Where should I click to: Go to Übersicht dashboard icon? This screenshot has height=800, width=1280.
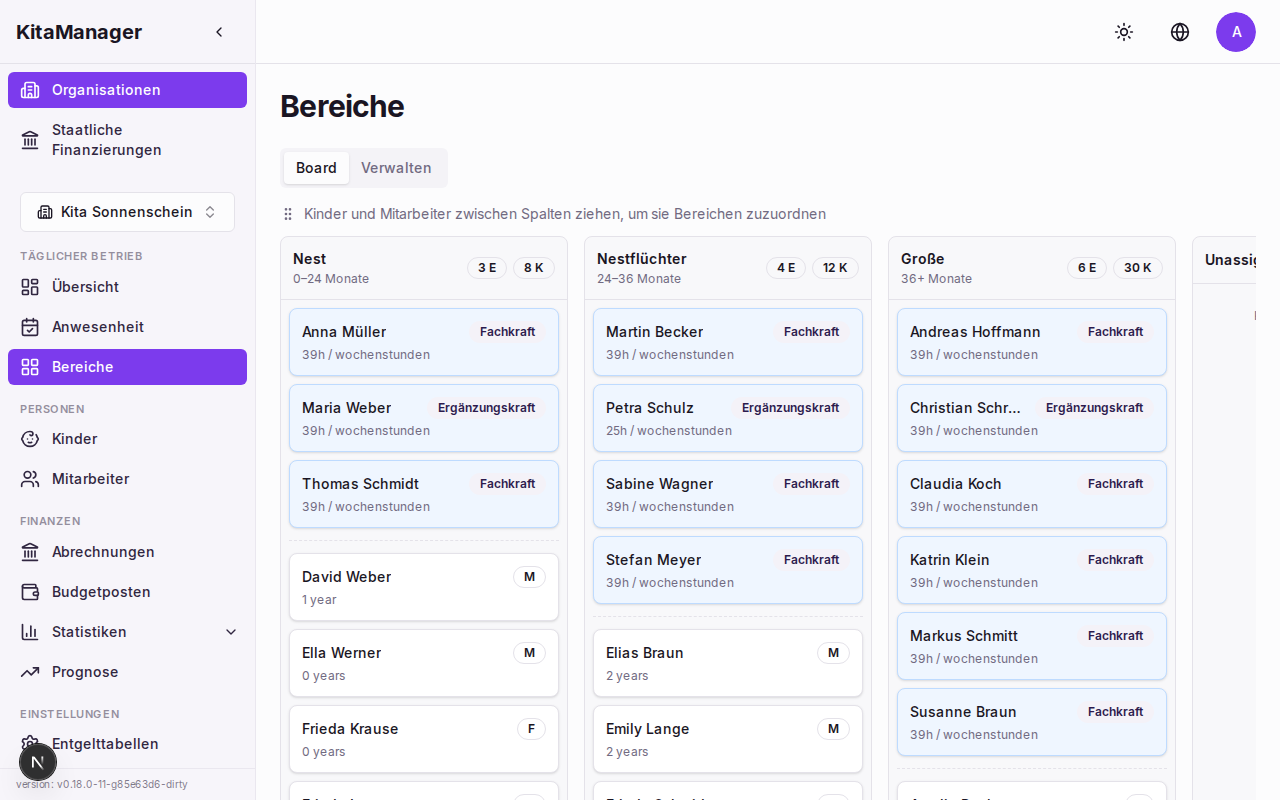tap(31, 287)
